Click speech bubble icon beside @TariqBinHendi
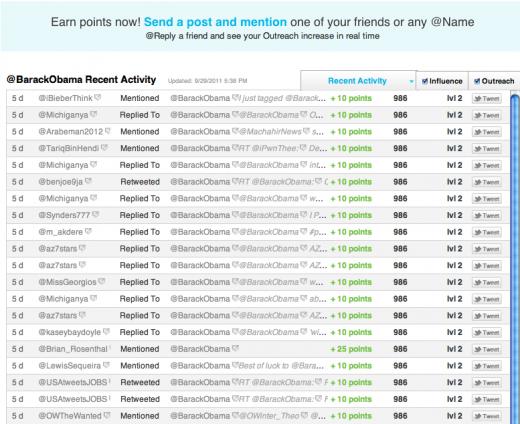 pos(104,147)
